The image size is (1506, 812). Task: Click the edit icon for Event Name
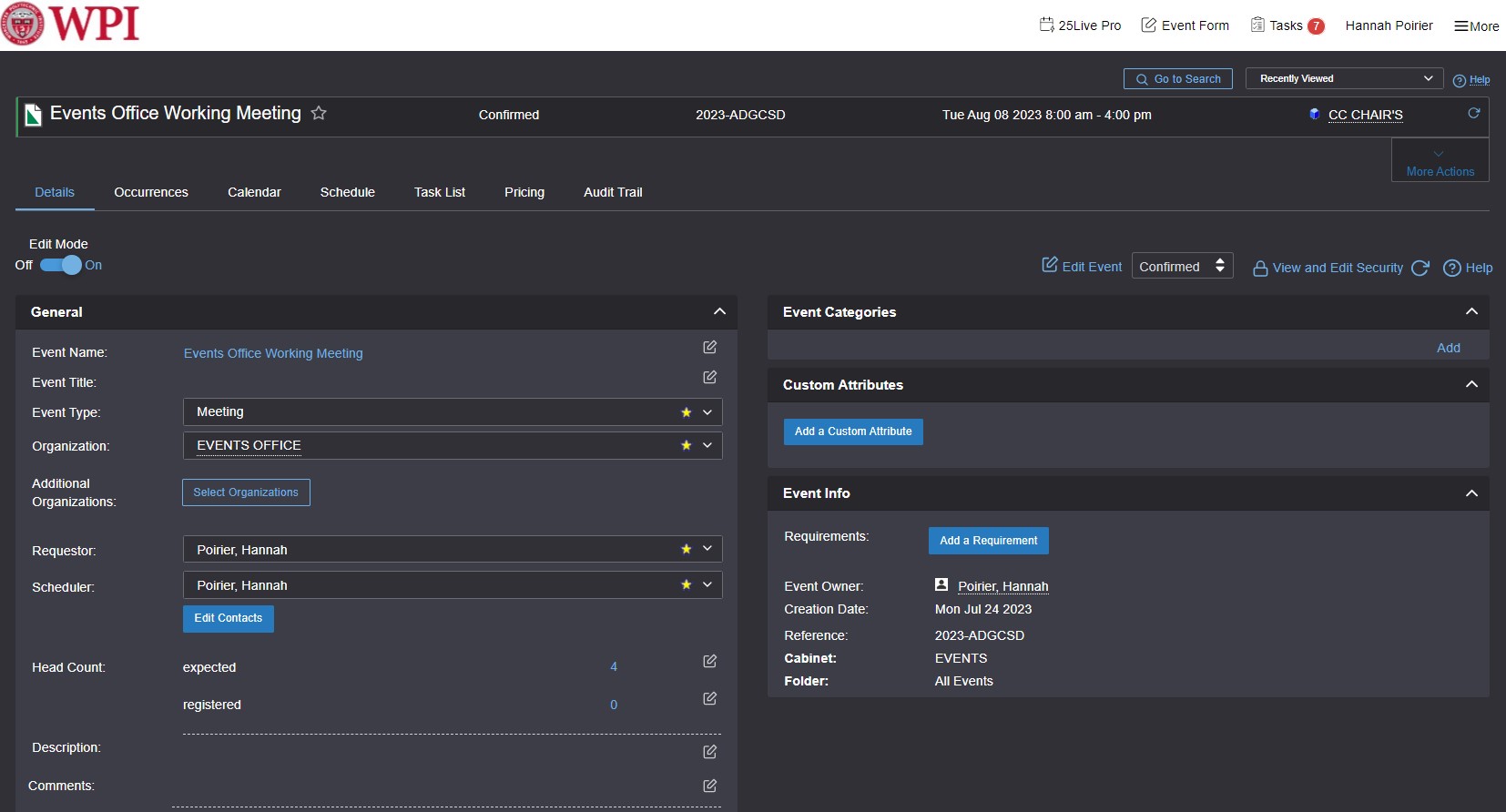point(709,348)
